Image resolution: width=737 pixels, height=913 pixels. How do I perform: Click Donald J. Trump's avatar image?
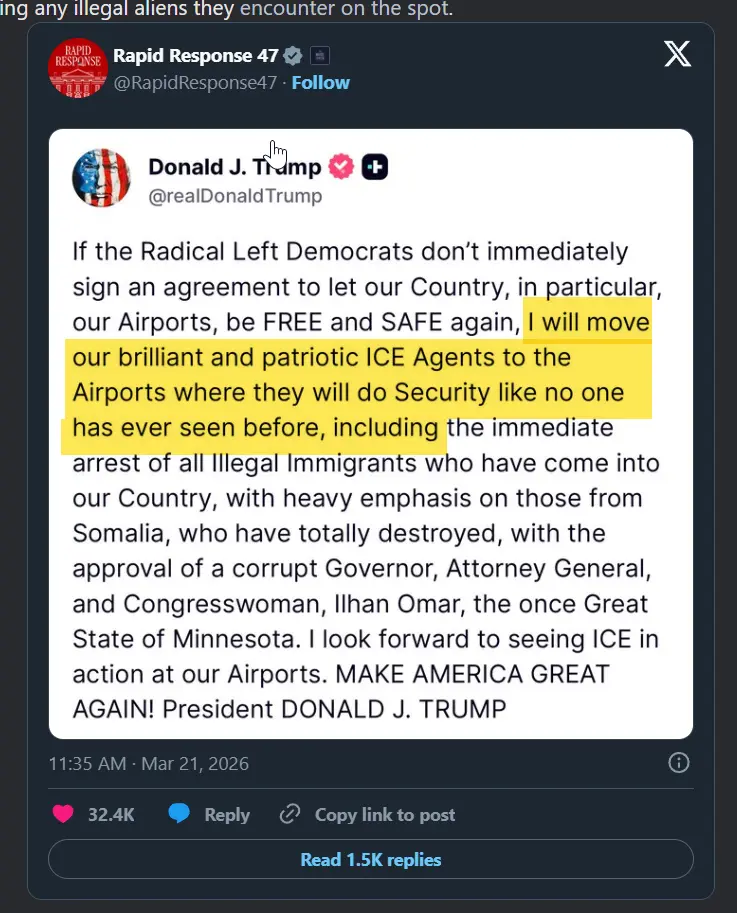click(x=102, y=179)
